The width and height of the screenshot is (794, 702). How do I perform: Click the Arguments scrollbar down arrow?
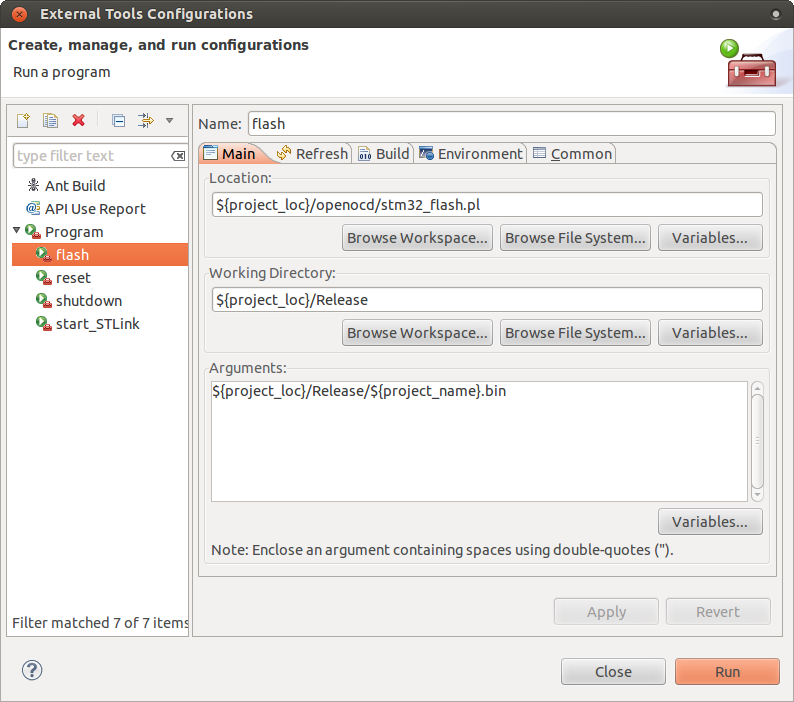coord(757,494)
